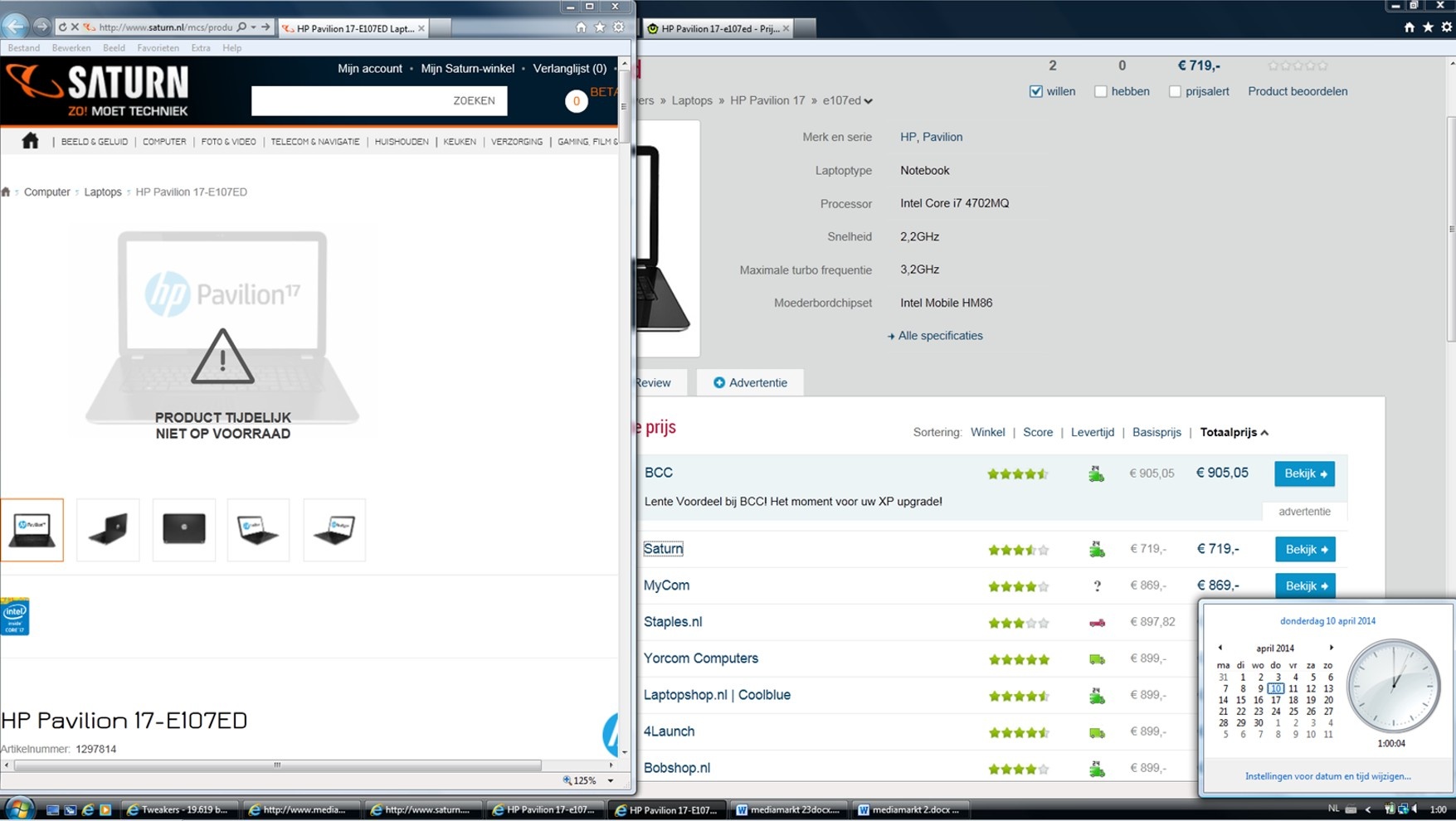Open the Bewerken menu

(x=71, y=48)
